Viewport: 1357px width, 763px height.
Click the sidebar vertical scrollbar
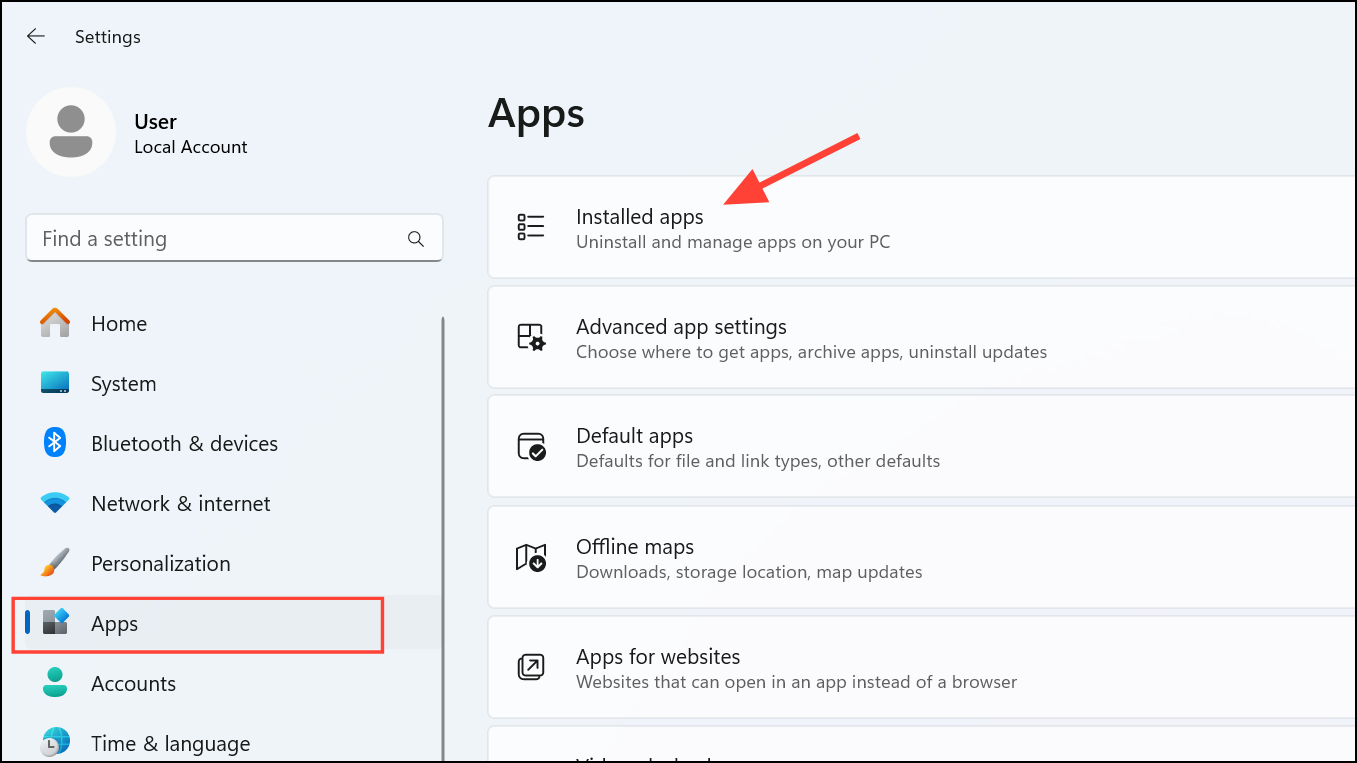pyautogui.click(x=443, y=539)
